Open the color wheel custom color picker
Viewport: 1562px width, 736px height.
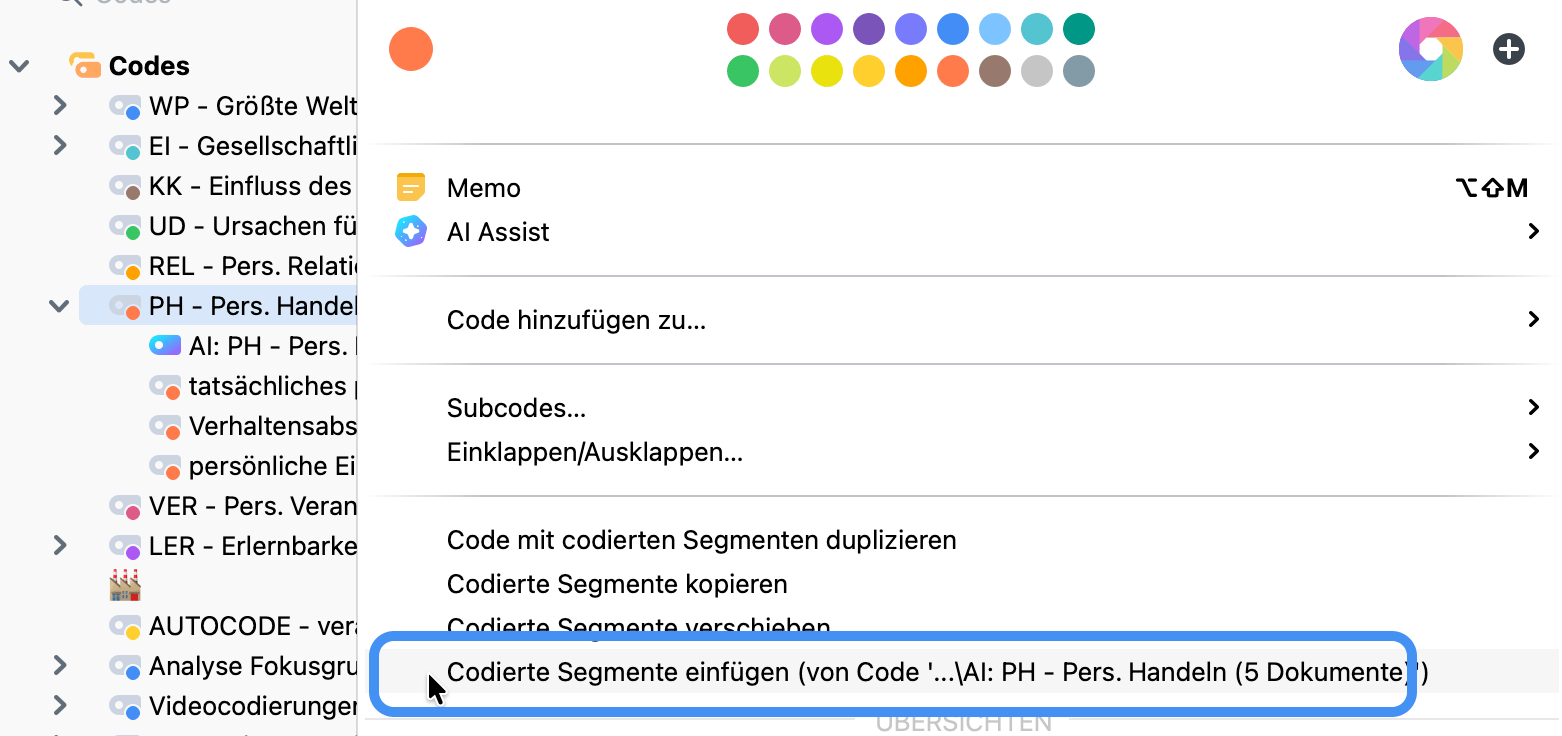coord(1430,48)
